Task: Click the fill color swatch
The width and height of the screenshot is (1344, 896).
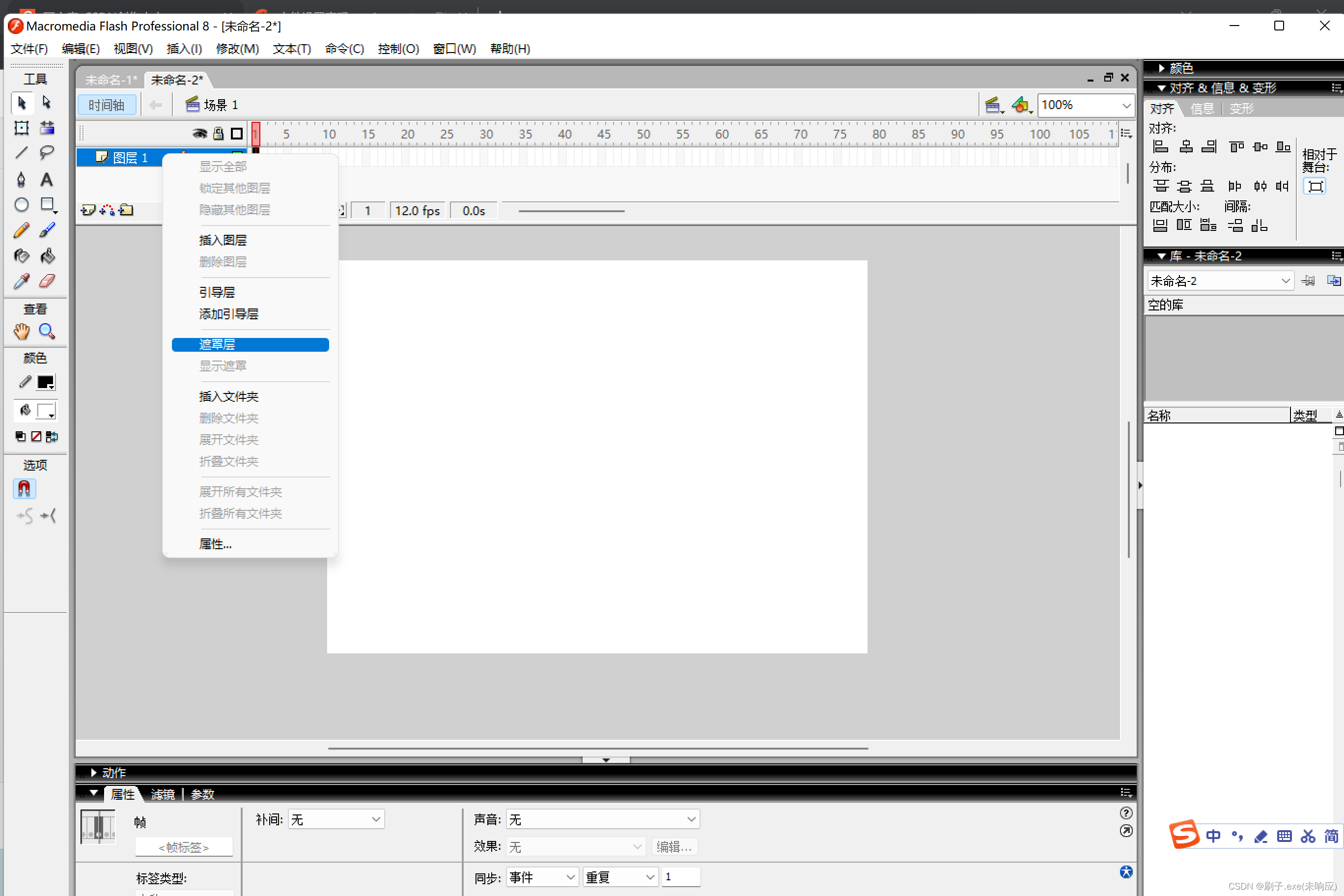Action: pos(45,411)
